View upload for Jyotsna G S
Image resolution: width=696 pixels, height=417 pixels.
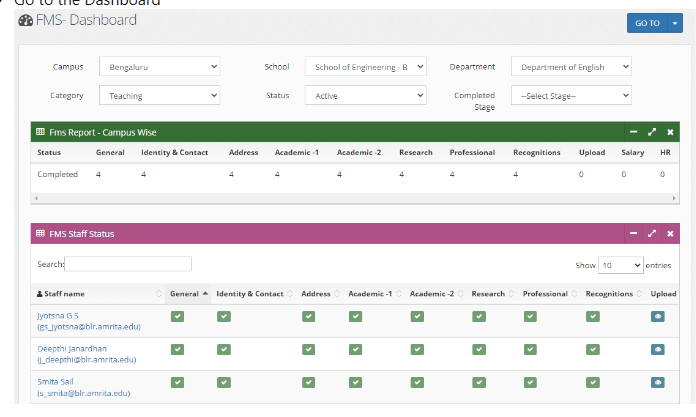coord(658,317)
